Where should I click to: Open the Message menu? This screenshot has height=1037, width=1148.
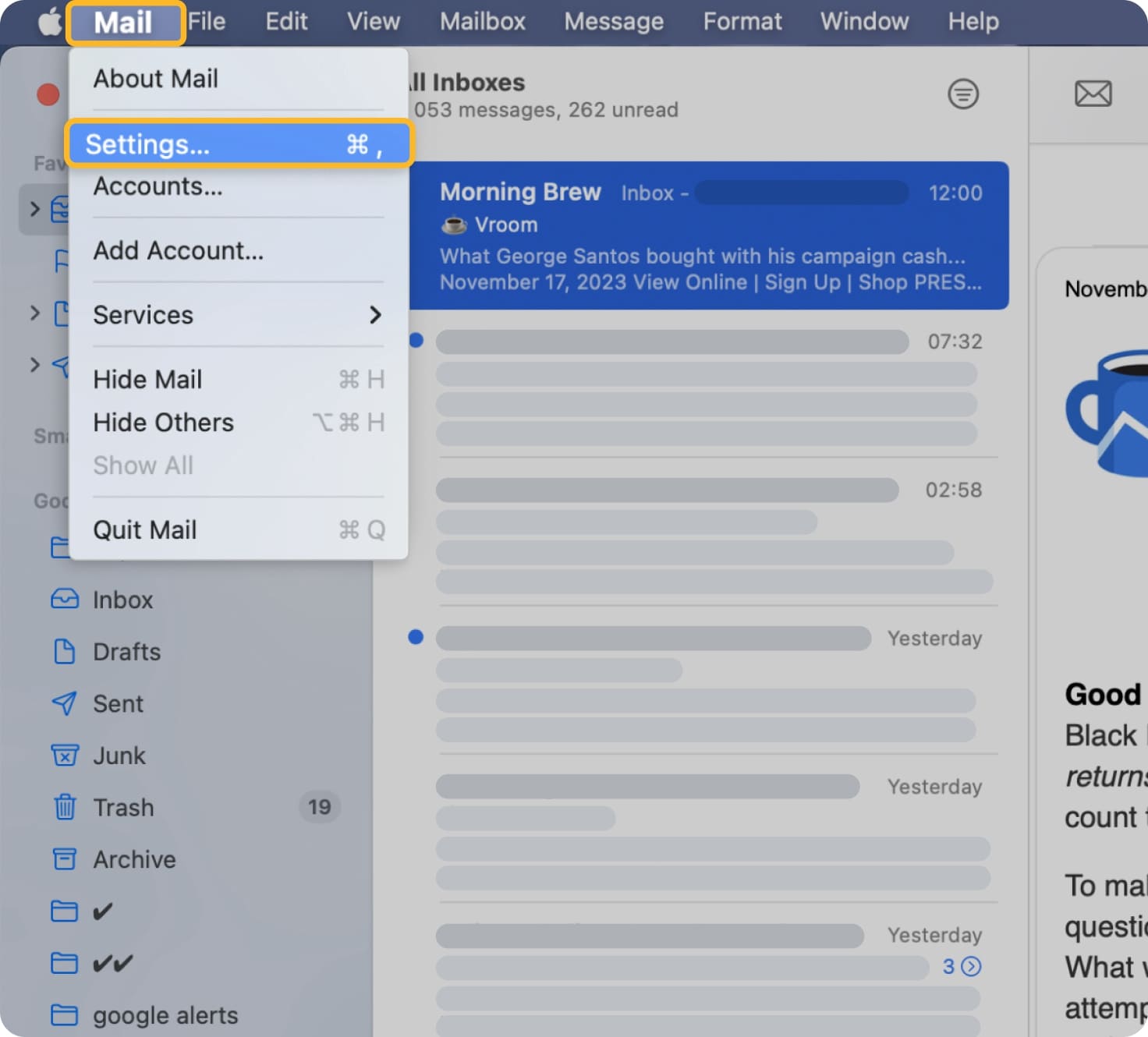614,22
